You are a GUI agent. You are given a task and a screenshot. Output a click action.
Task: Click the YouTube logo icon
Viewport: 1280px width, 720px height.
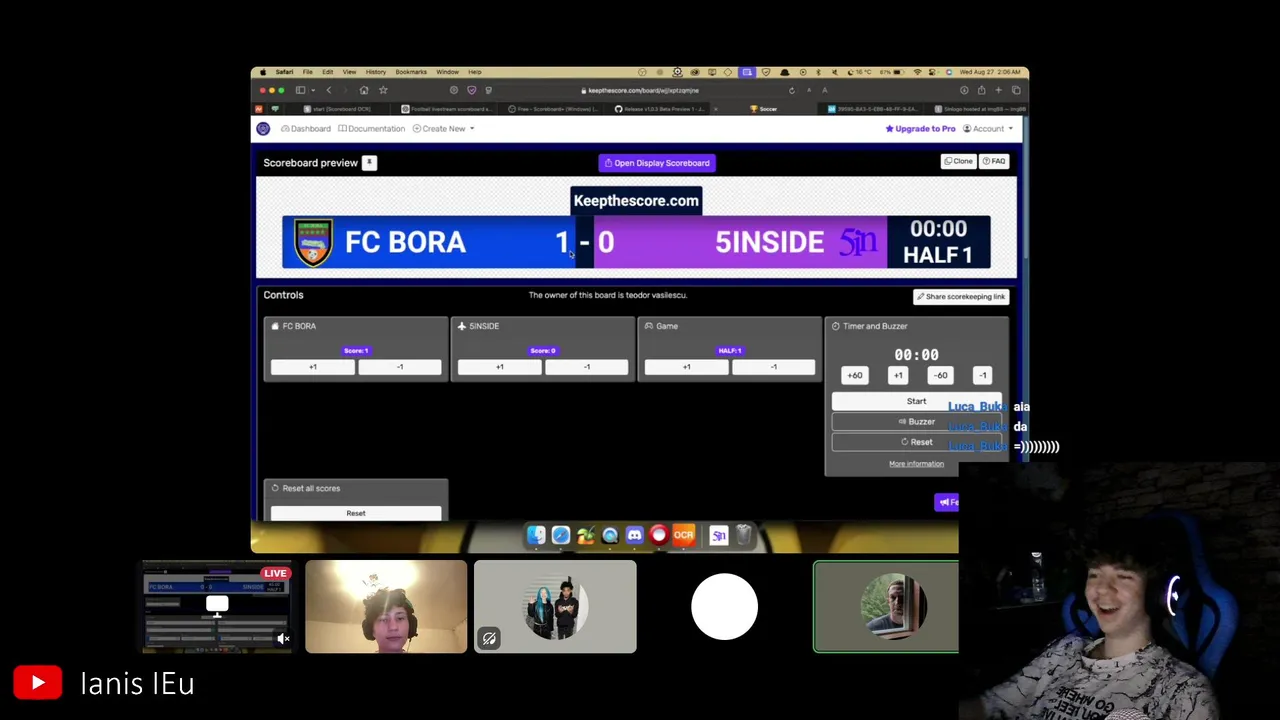pos(37,684)
